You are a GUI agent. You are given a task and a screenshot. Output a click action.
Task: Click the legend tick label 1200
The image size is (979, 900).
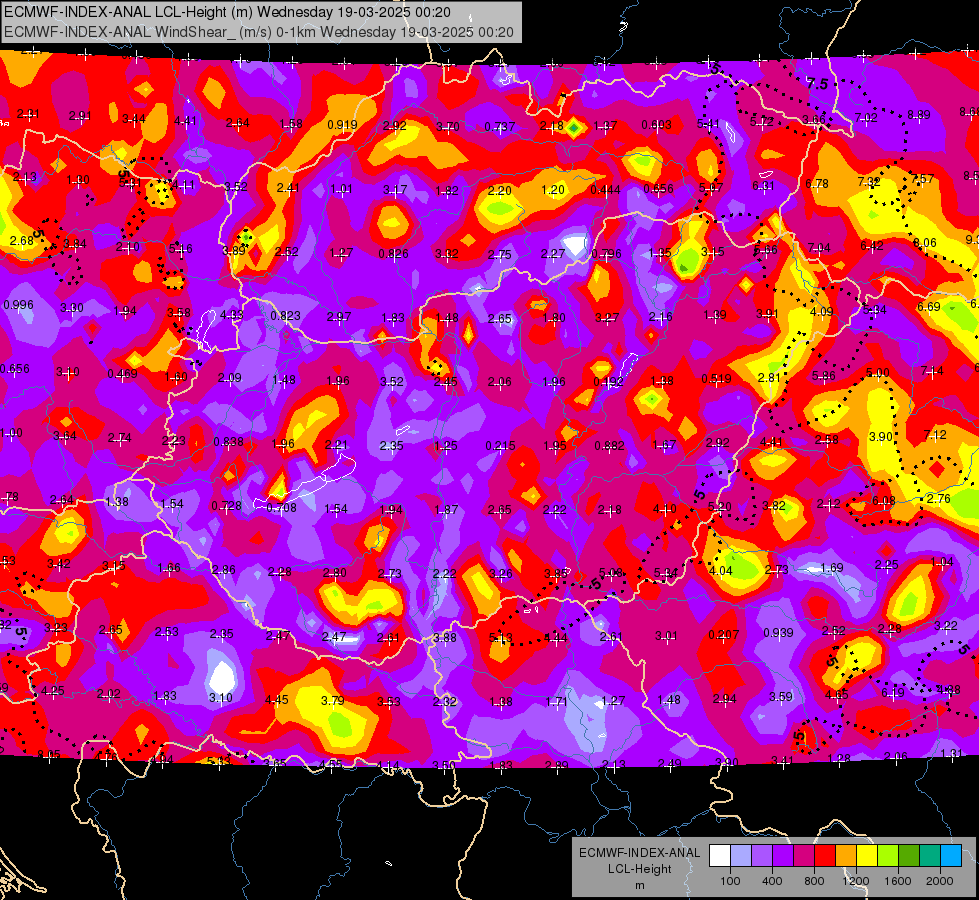(x=855, y=881)
